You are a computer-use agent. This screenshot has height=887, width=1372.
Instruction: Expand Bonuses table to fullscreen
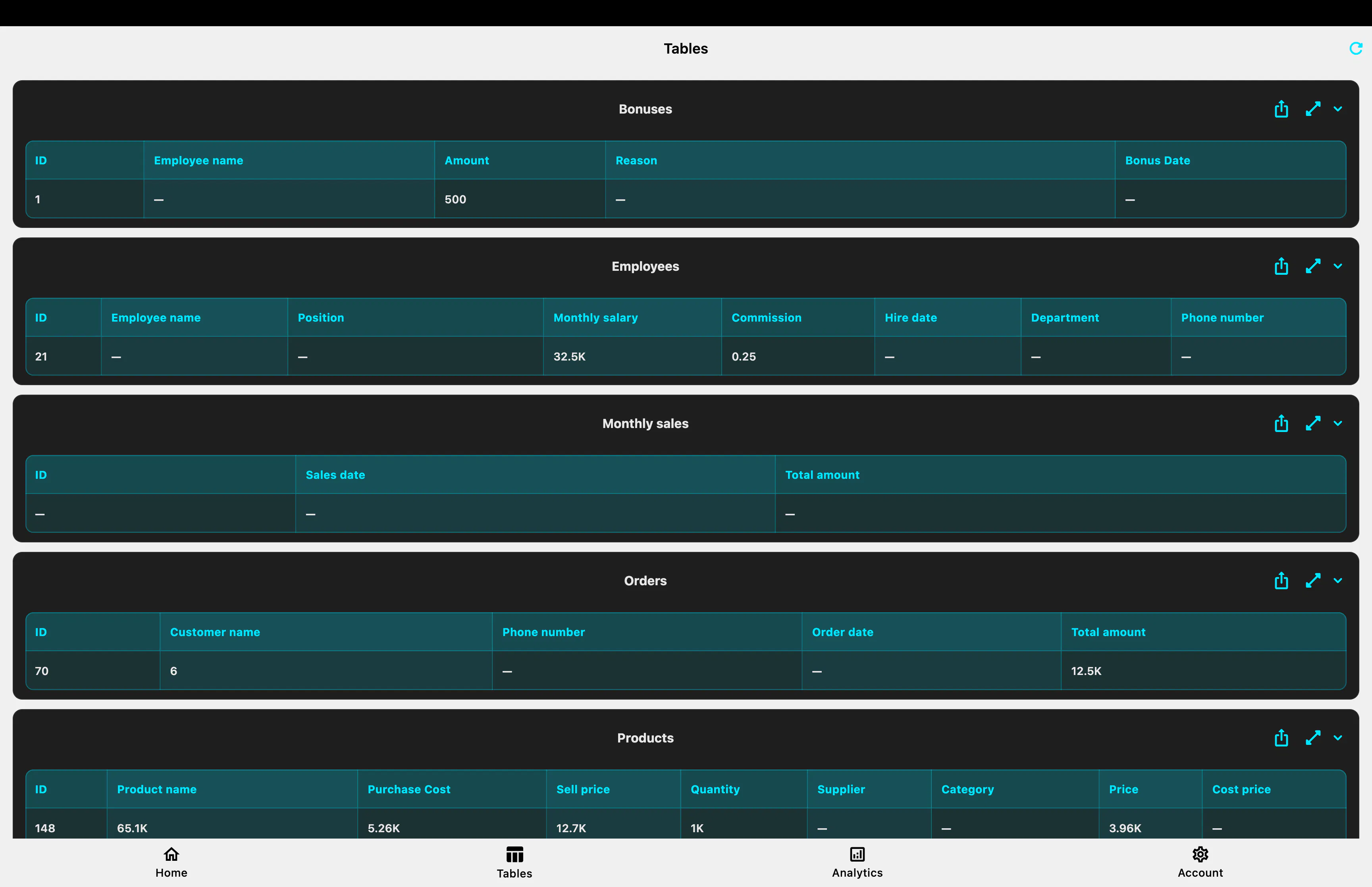click(x=1313, y=109)
